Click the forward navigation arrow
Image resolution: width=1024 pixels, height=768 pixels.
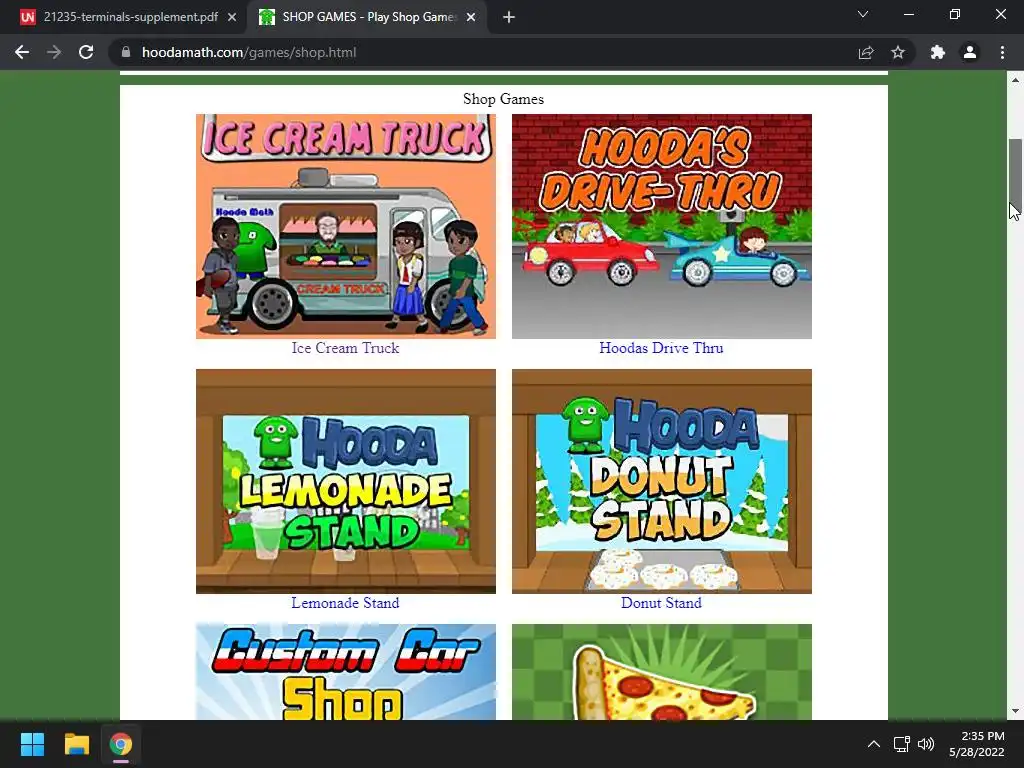click(54, 52)
